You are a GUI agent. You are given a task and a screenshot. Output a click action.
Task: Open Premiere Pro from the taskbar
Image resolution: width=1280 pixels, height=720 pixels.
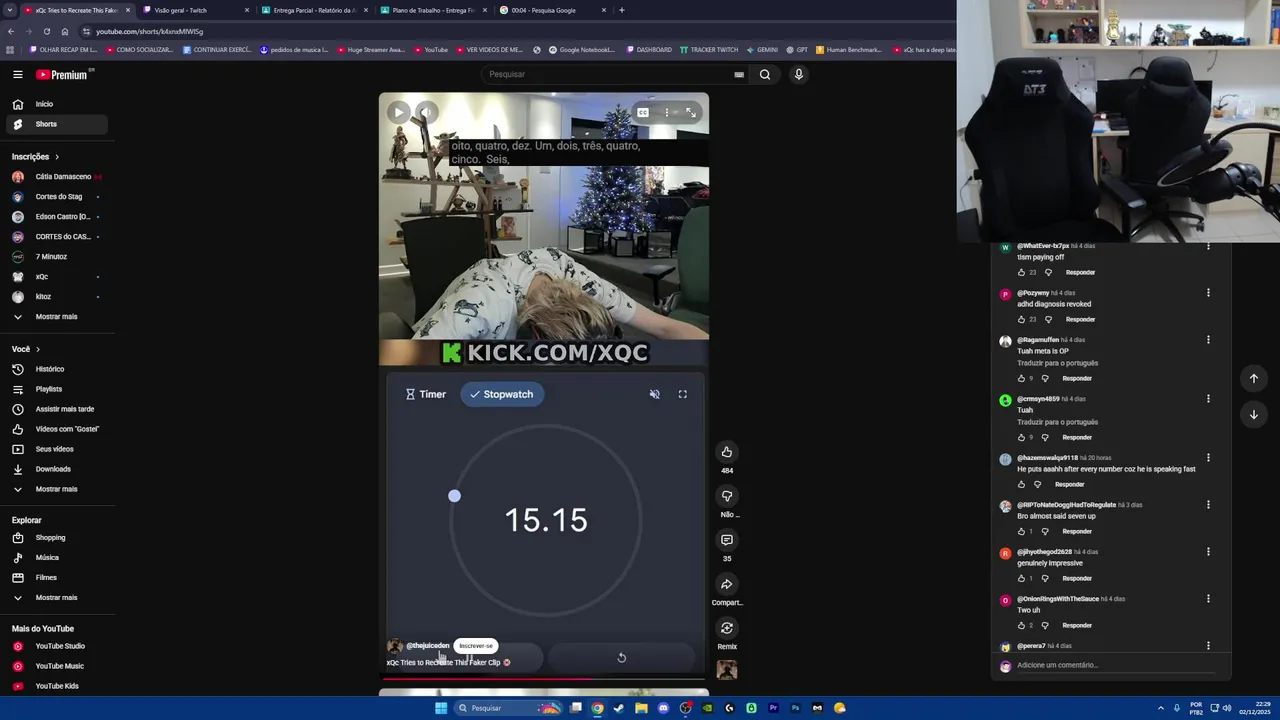pyautogui.click(x=773, y=708)
